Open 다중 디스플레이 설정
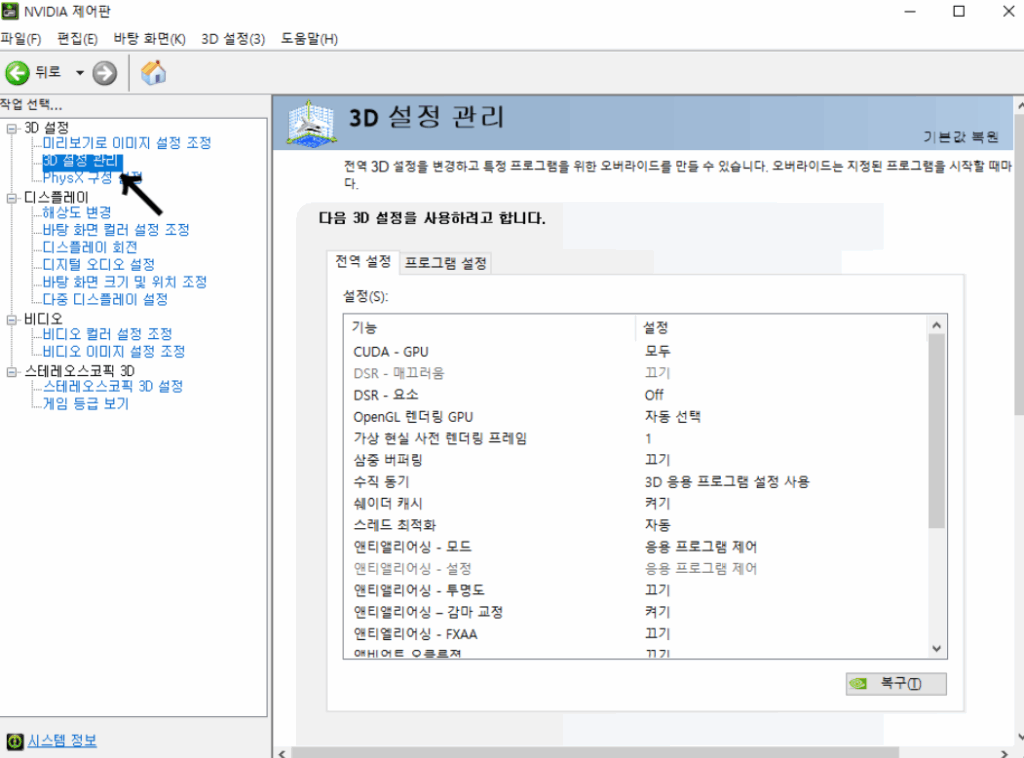This screenshot has height=758, width=1024. coord(105,300)
